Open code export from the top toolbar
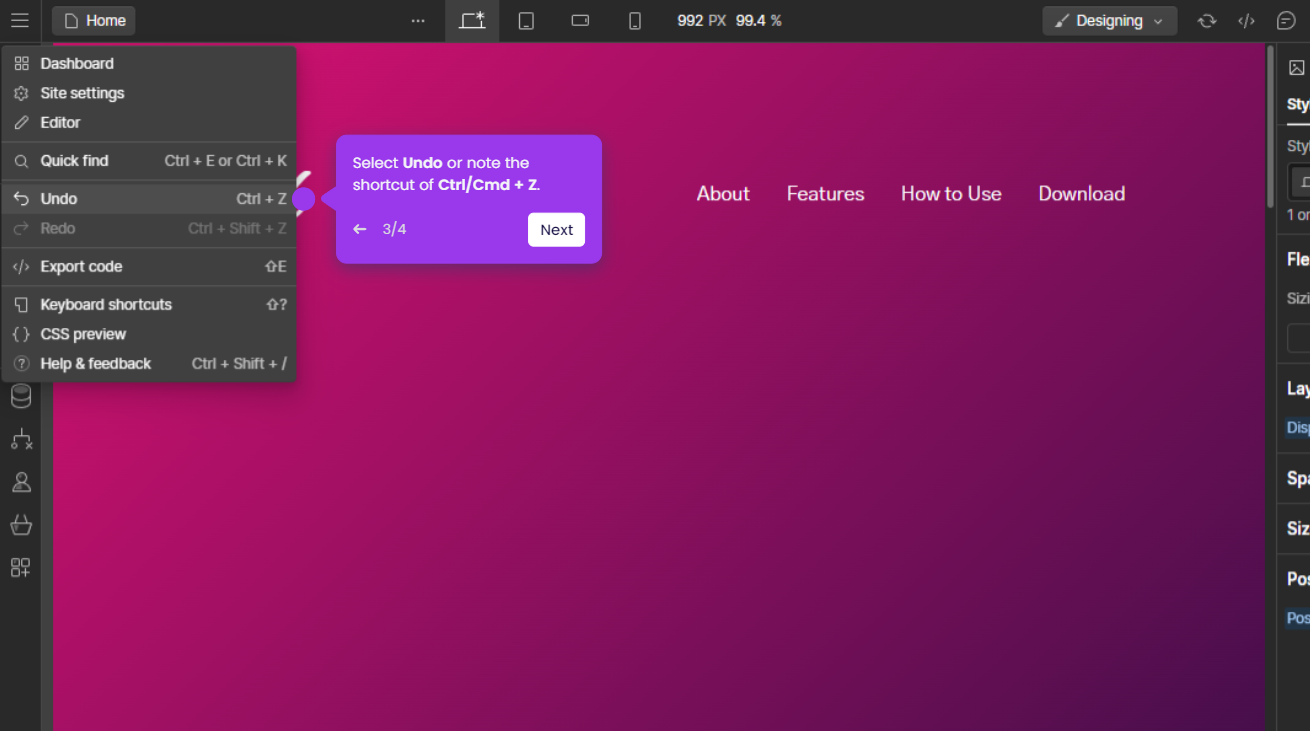This screenshot has width=1310, height=731. point(1246,20)
